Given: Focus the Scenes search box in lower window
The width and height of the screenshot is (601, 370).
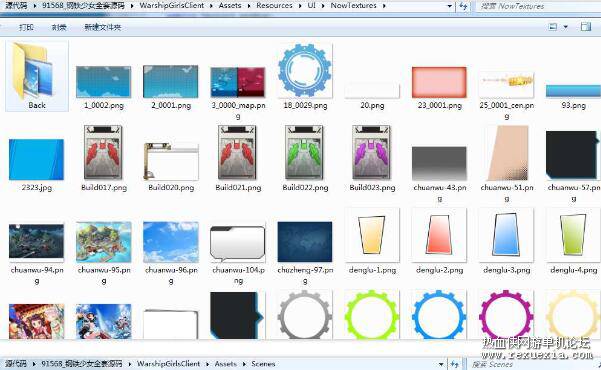Looking at the screenshot, I should click(533, 364).
